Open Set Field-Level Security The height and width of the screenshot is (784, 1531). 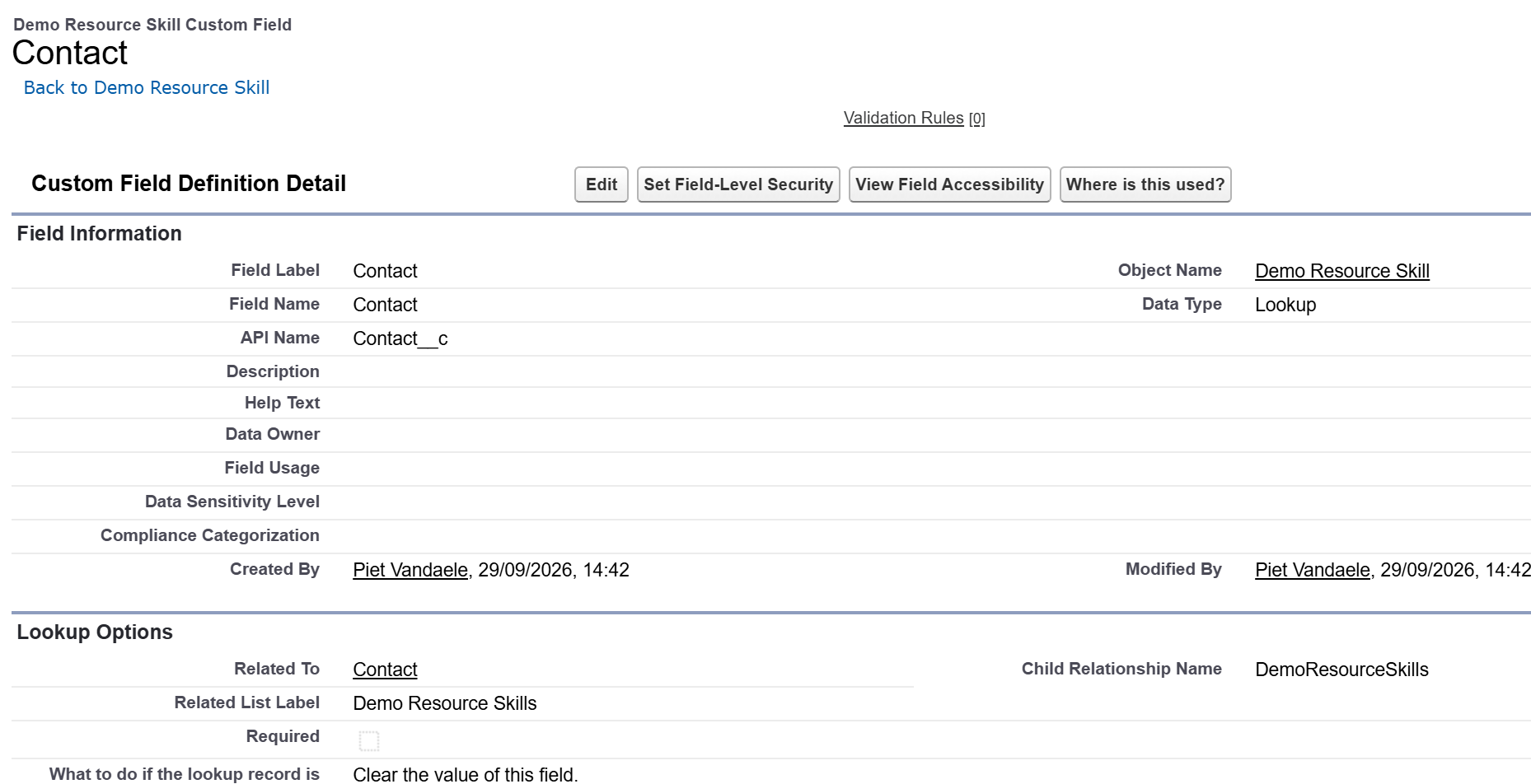pos(738,184)
